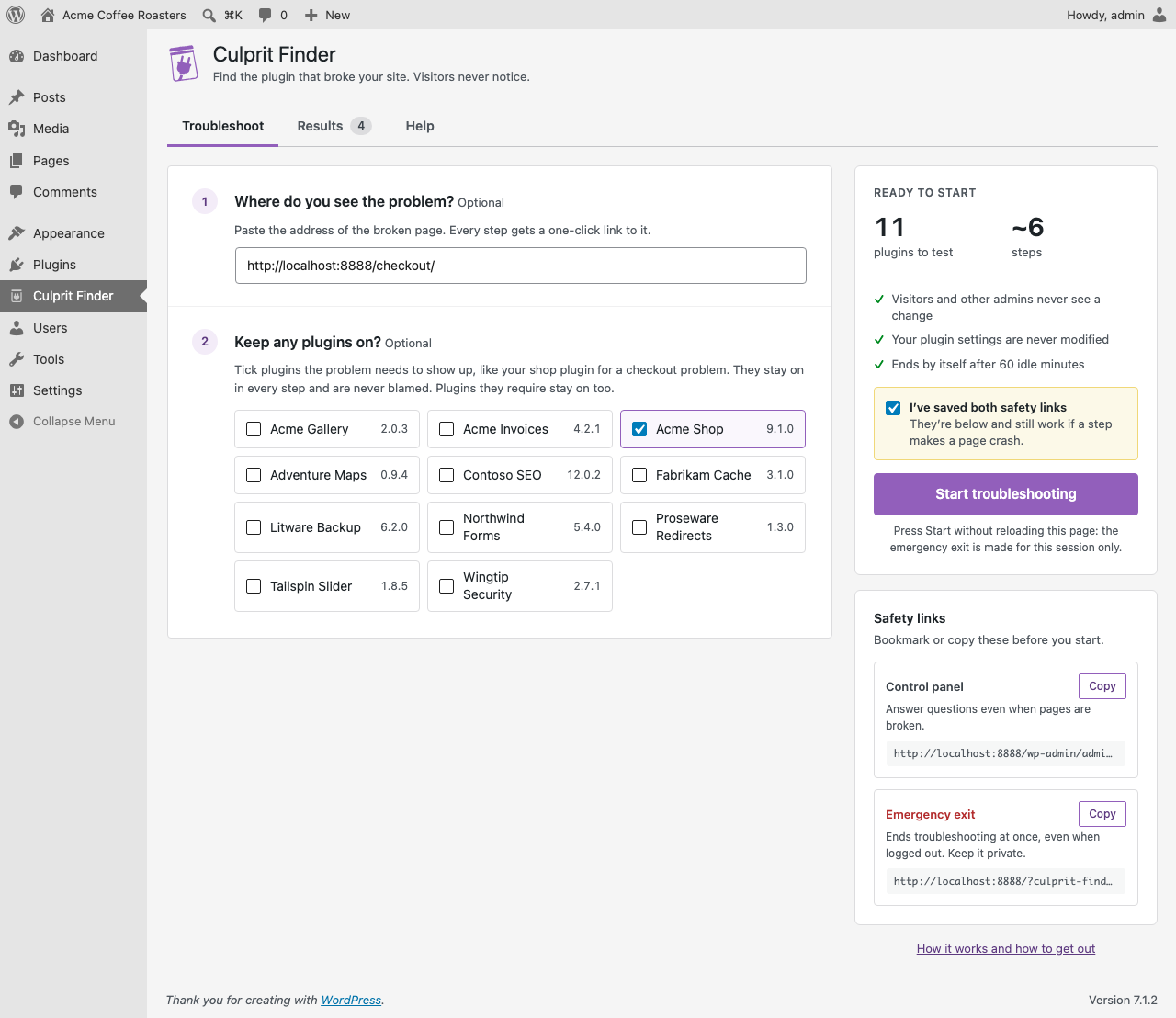Switch to the Results tab
The height and width of the screenshot is (1018, 1176).
(334, 126)
